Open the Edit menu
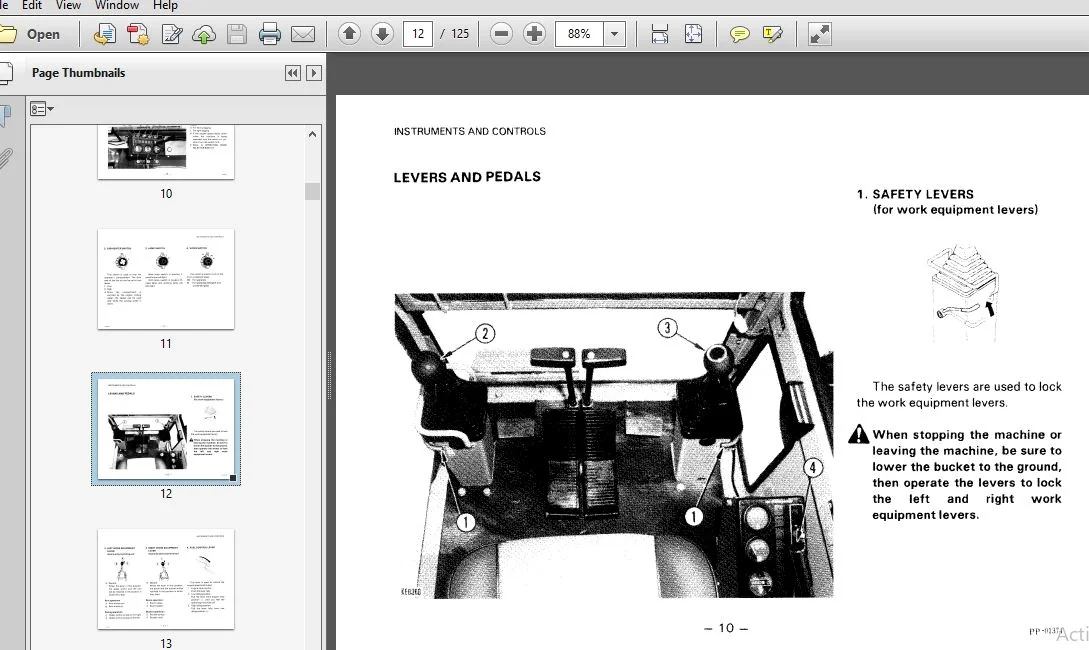The image size is (1089, 650). click(x=32, y=6)
